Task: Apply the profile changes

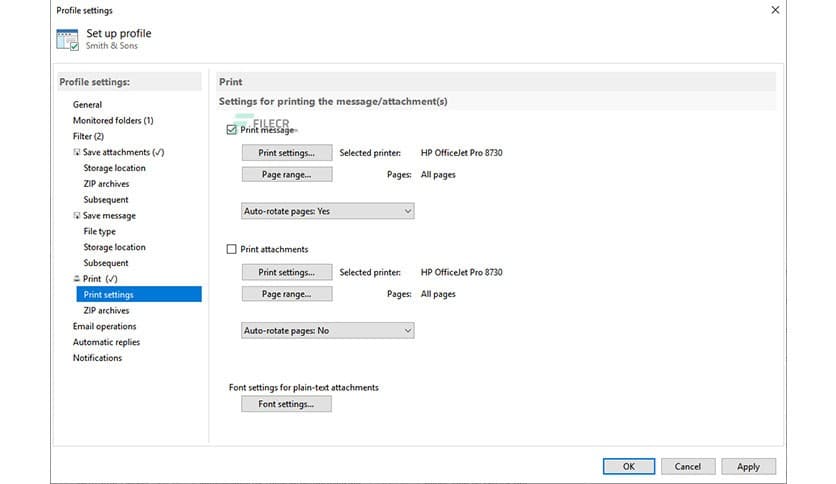Action: pos(749,466)
